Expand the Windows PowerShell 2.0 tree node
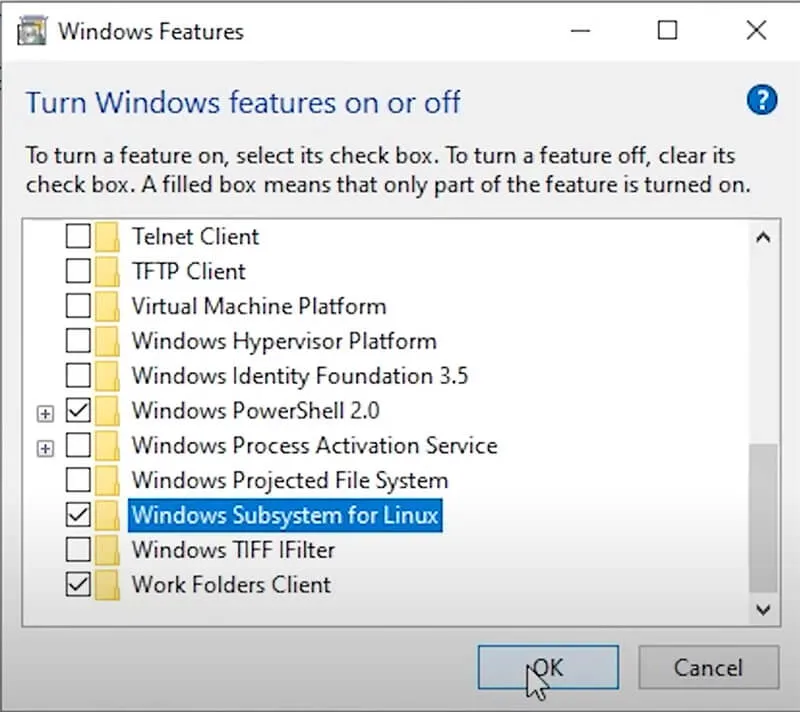The image size is (800, 712). pos(45,414)
